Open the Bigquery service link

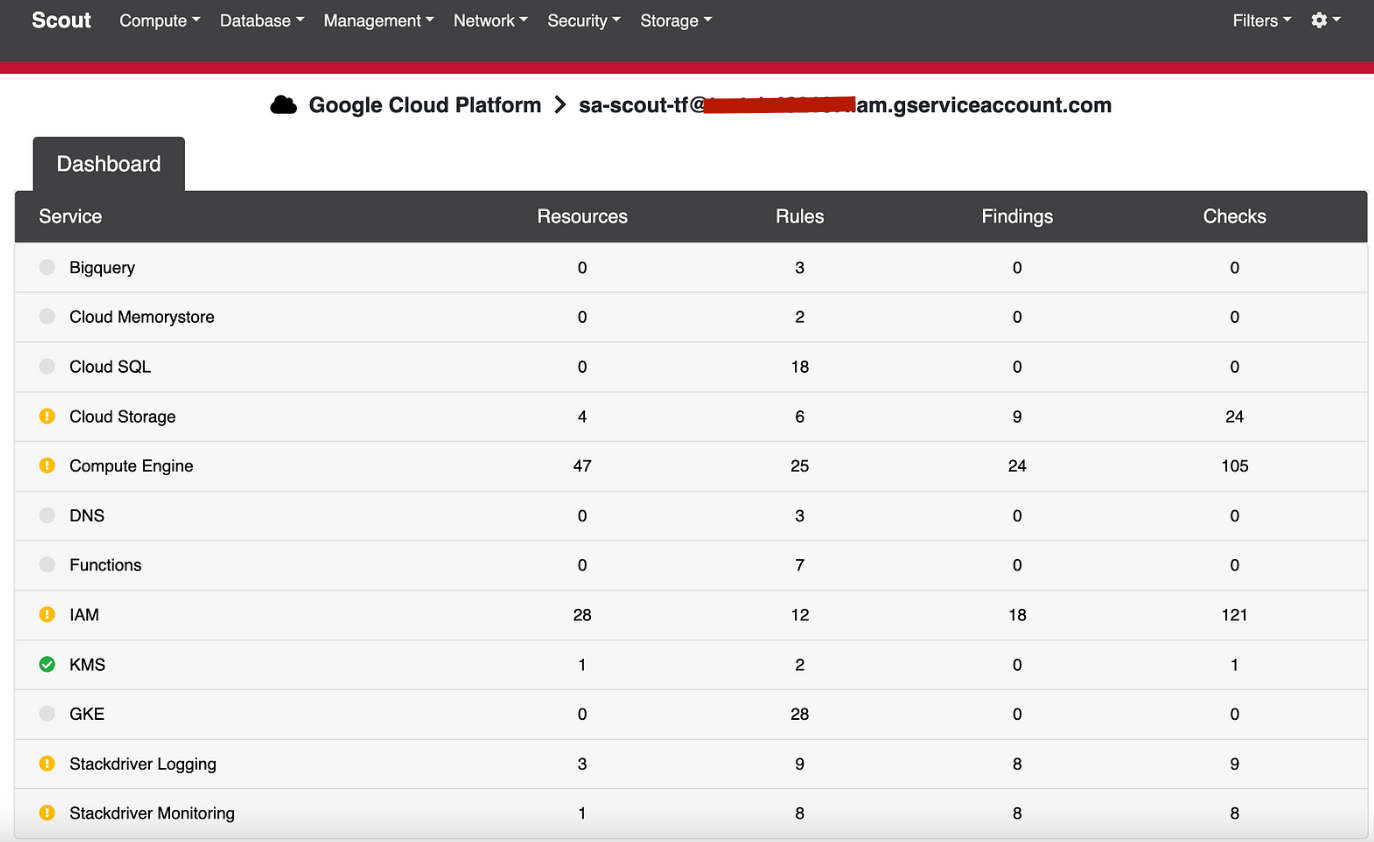pyautogui.click(x=102, y=267)
